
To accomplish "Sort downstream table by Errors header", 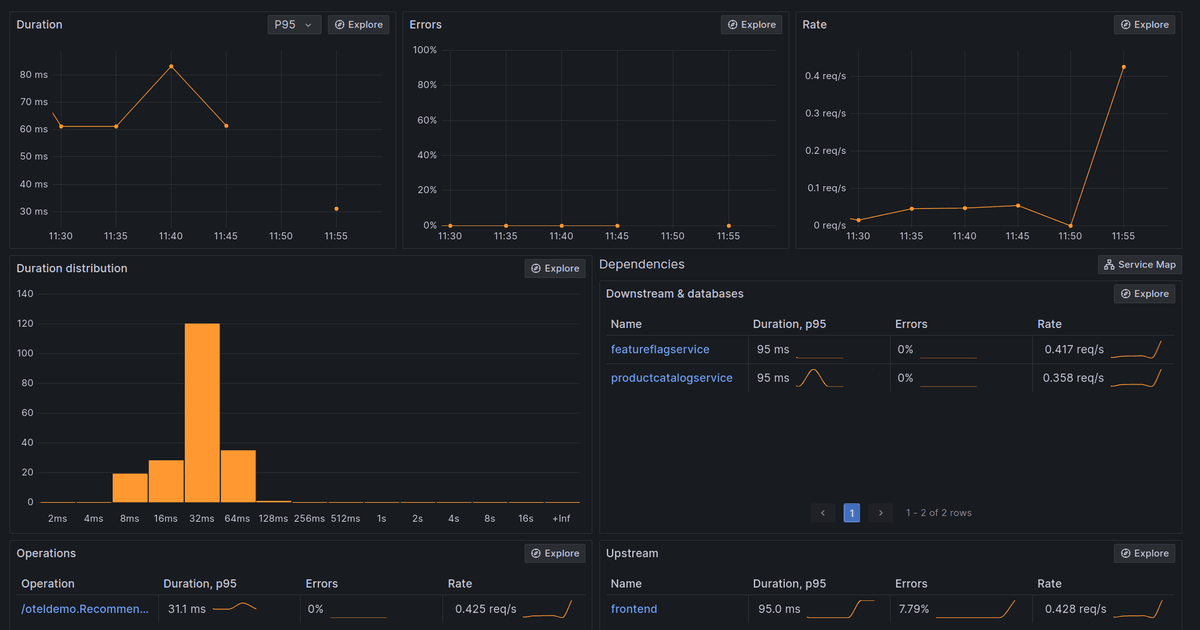I will (x=911, y=324).
